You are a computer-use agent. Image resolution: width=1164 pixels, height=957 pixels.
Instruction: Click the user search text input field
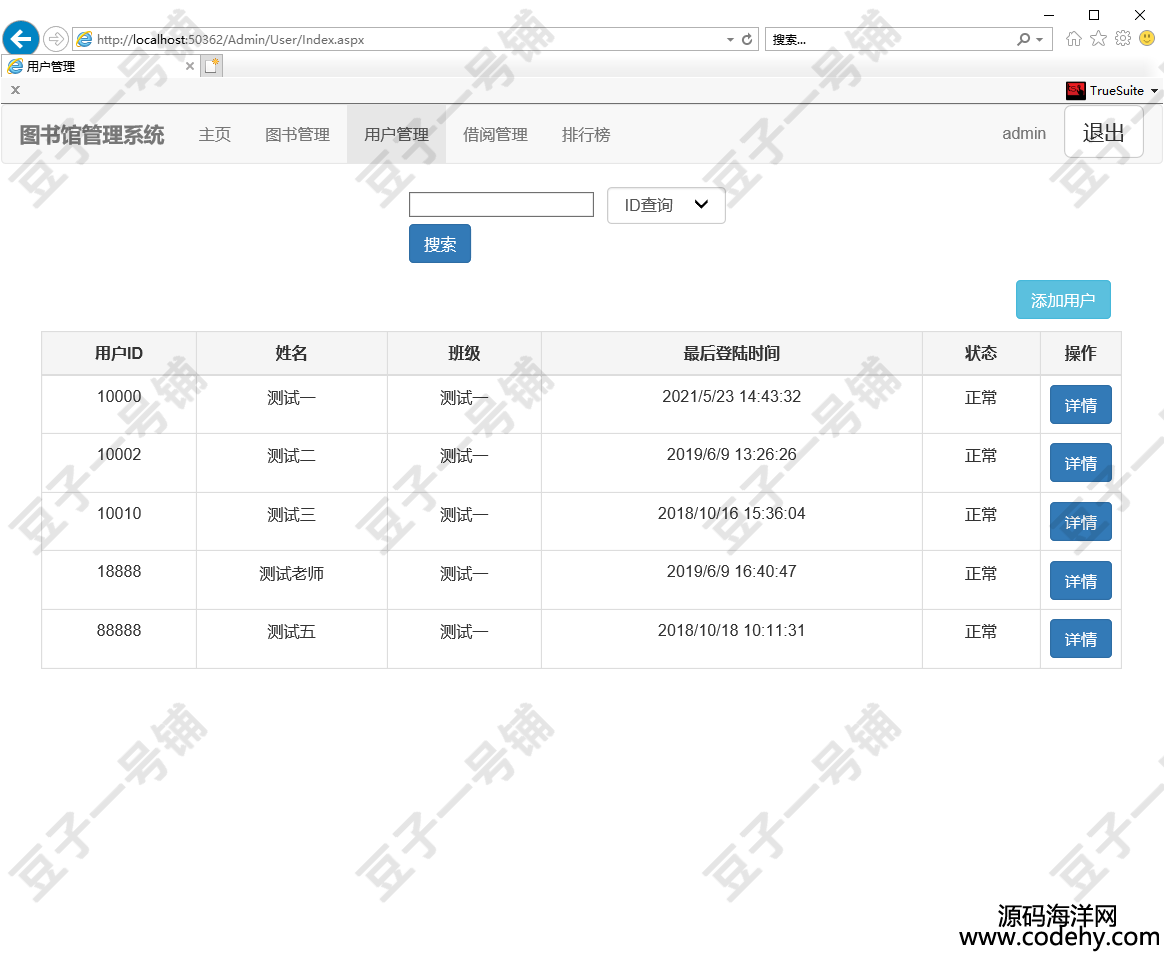pos(501,205)
